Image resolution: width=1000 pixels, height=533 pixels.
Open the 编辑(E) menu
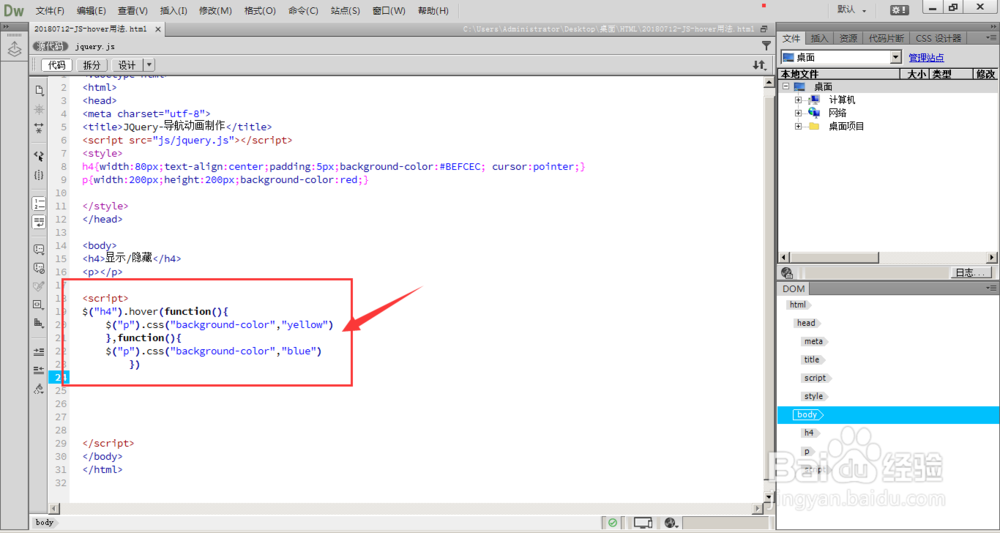pos(91,11)
